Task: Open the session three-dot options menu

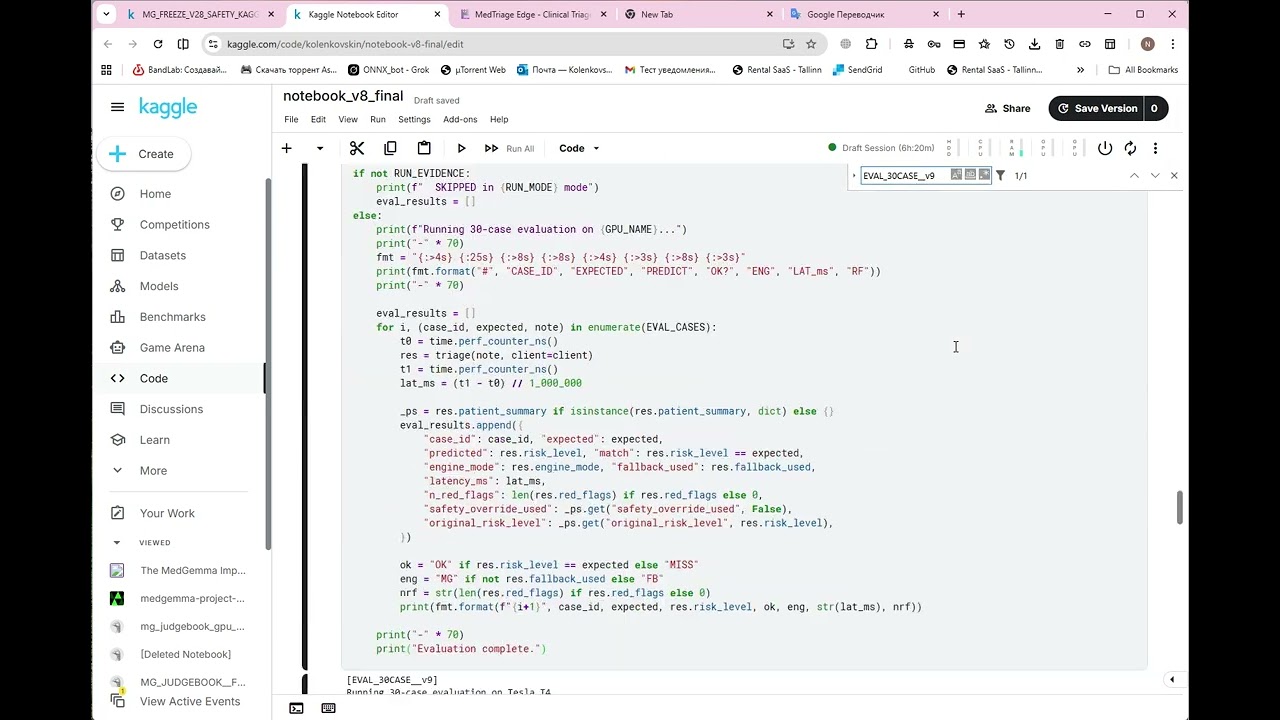Action: pos(1155,148)
